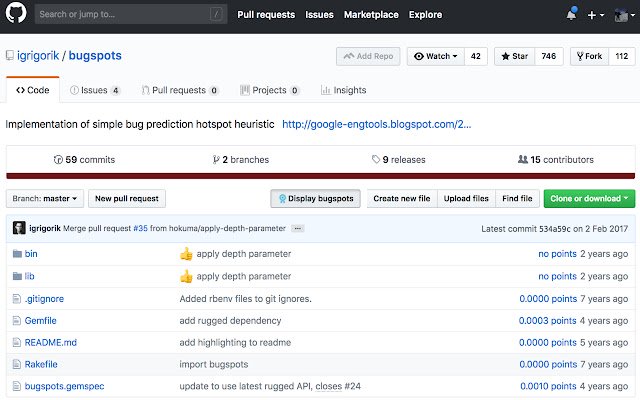
Task: Click the Display bugspots button
Action: pyautogui.click(x=316, y=198)
